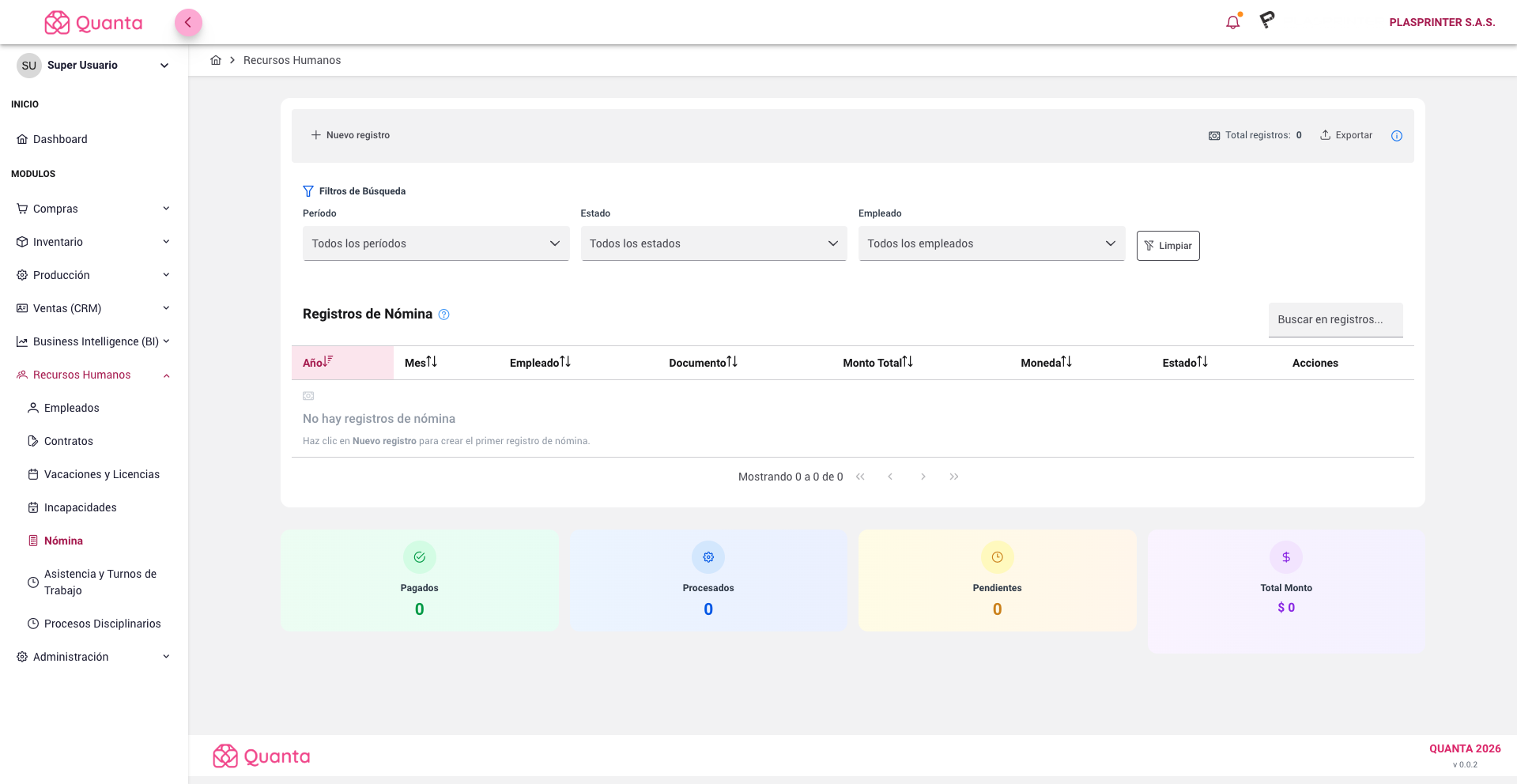Select the Empleados person icon
Viewport: 1517px width, 784px height.
click(x=32, y=408)
